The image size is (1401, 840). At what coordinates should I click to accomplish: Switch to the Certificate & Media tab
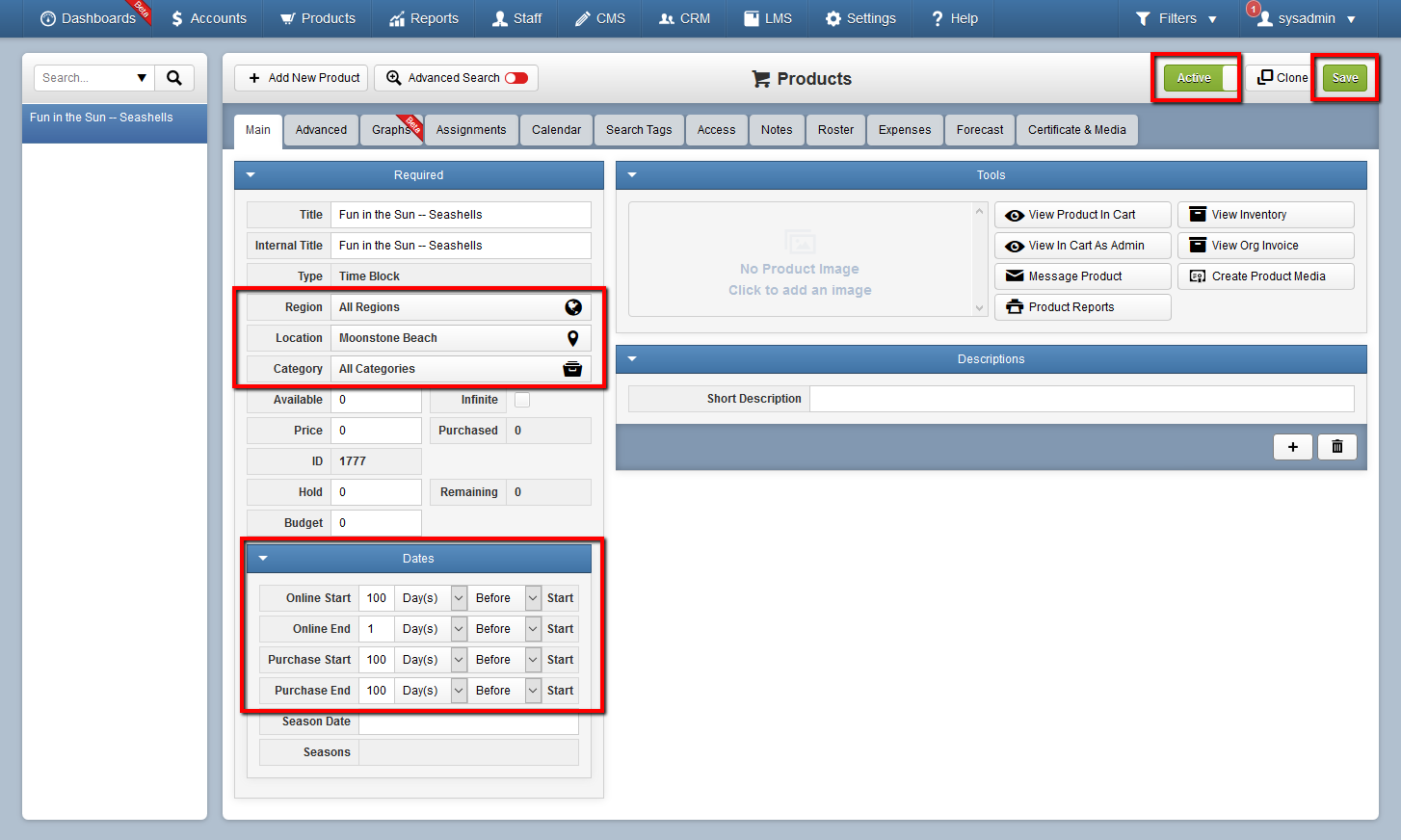(x=1077, y=130)
